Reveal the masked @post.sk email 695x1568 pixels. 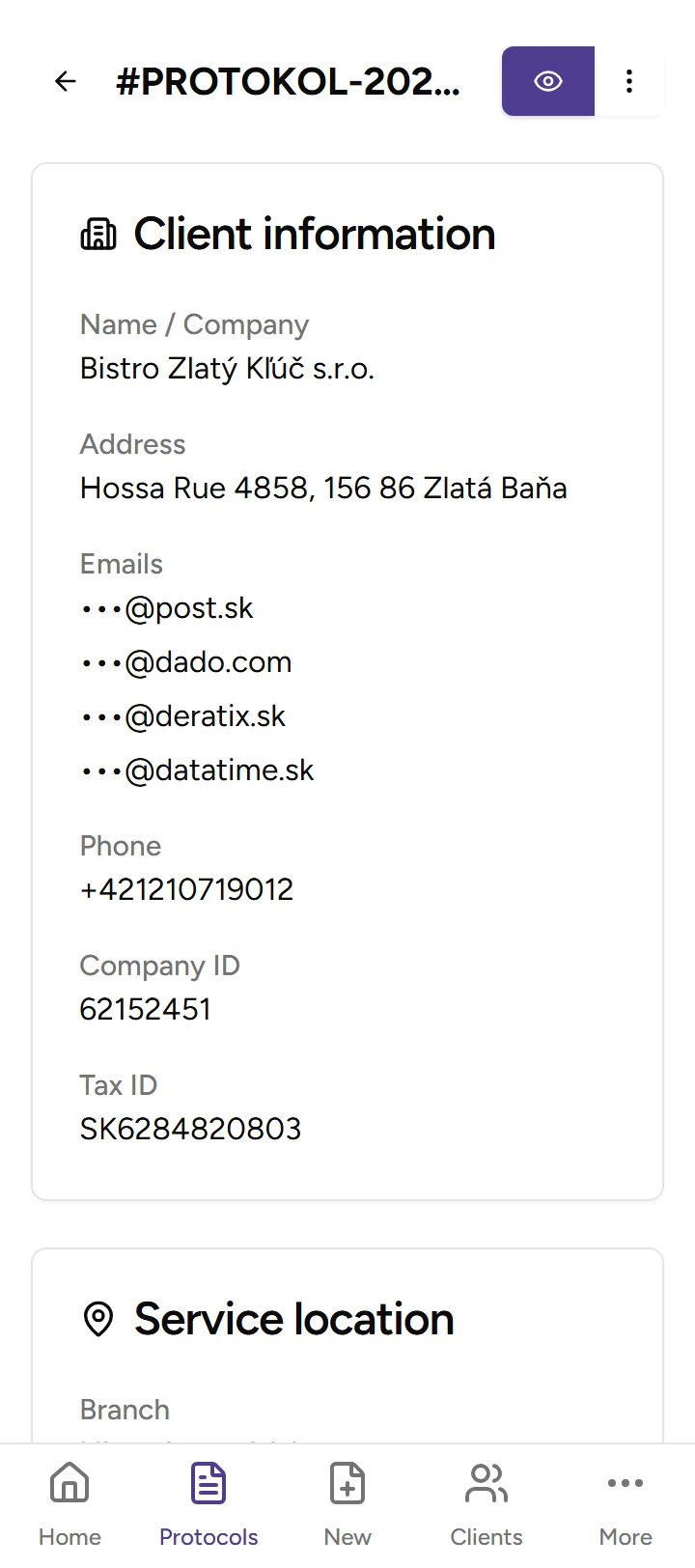[x=167, y=608]
